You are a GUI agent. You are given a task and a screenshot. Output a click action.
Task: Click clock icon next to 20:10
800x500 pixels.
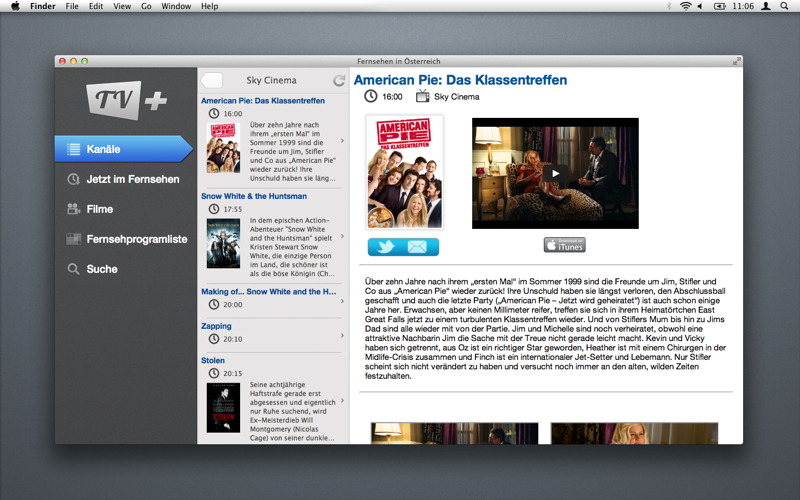(214, 339)
